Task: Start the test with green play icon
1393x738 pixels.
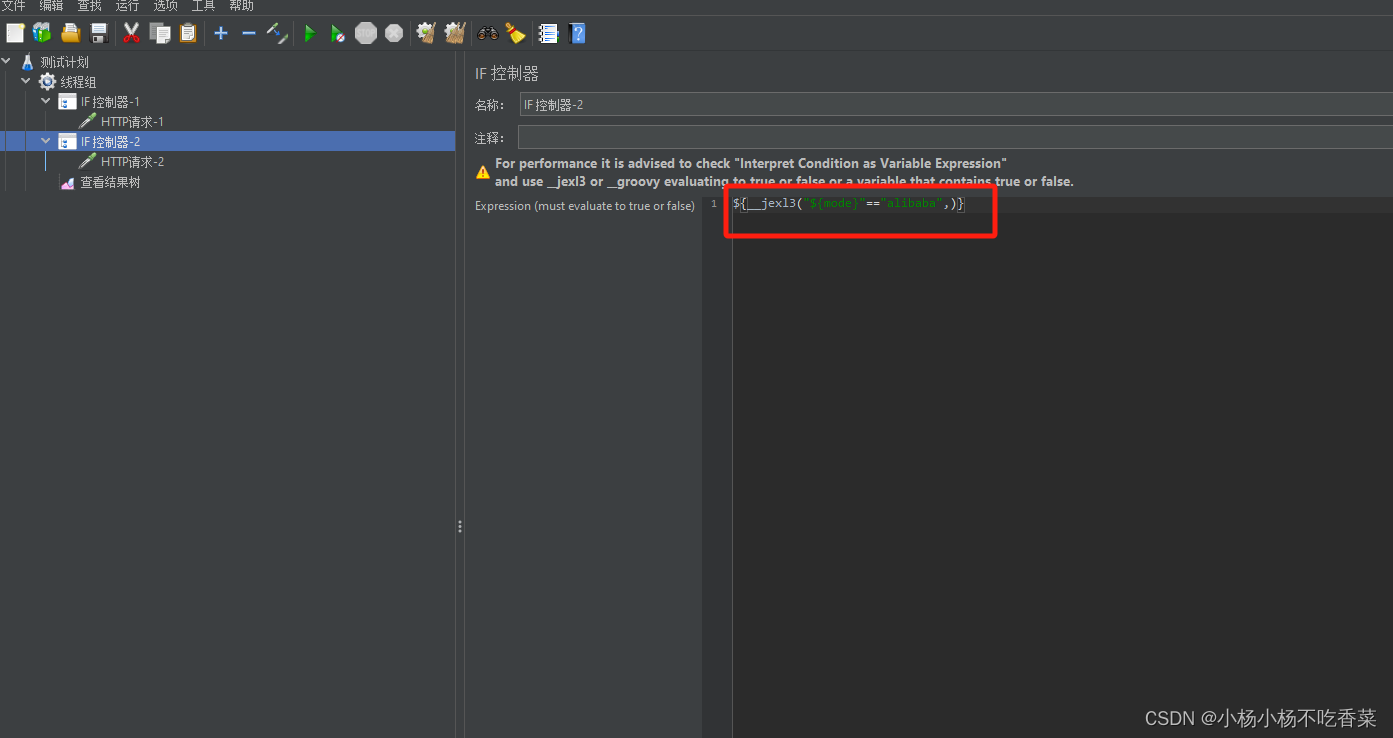Action: tap(310, 33)
